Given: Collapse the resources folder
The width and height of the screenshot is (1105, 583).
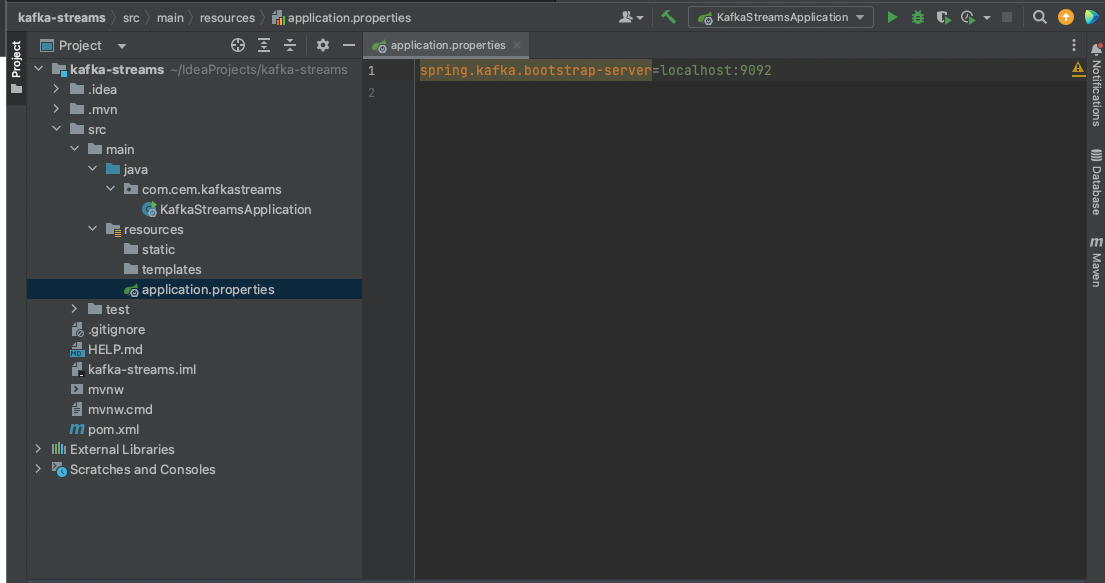Looking at the screenshot, I should (x=93, y=229).
